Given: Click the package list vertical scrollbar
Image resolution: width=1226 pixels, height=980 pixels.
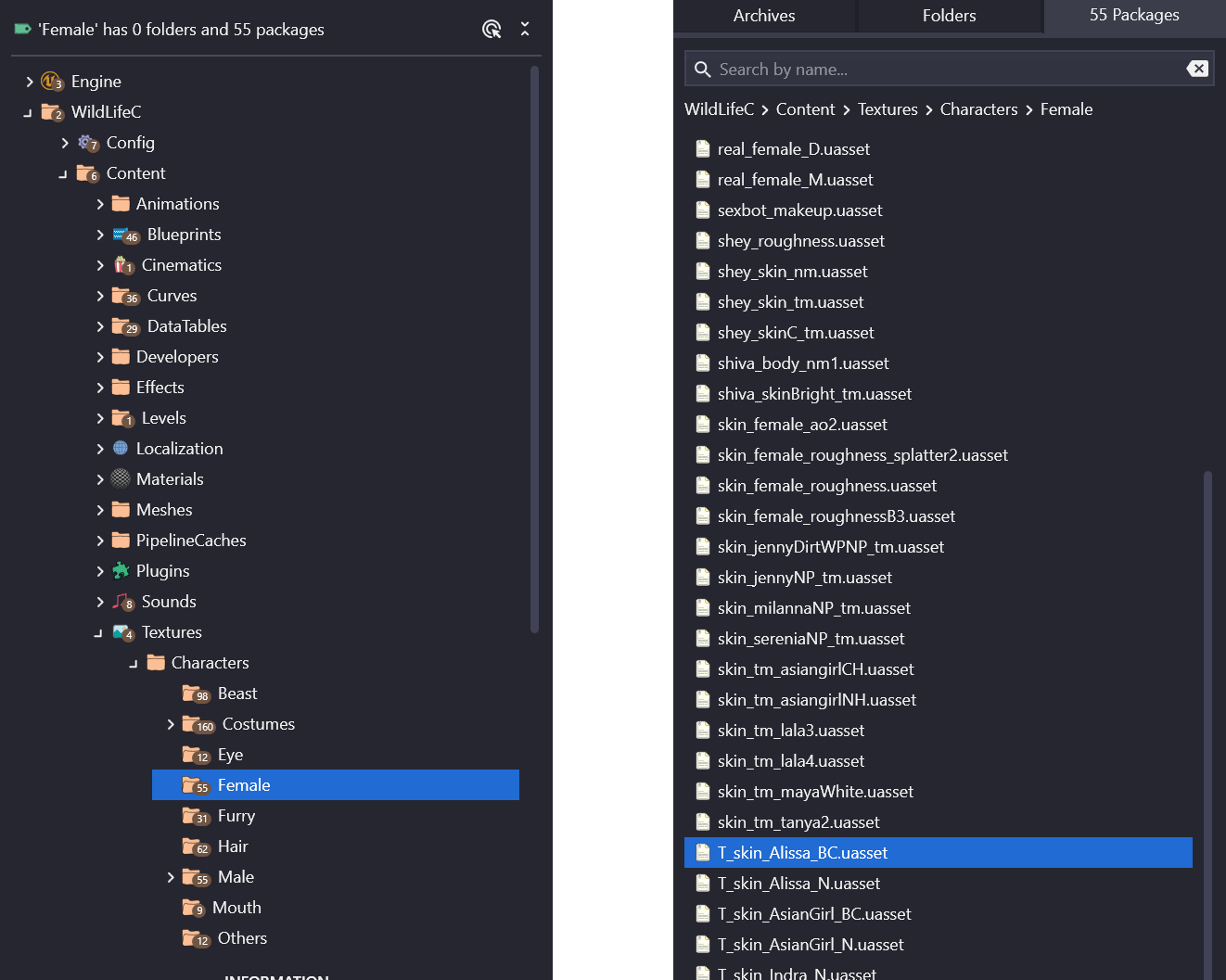Looking at the screenshot, I should pyautogui.click(x=1207, y=723).
